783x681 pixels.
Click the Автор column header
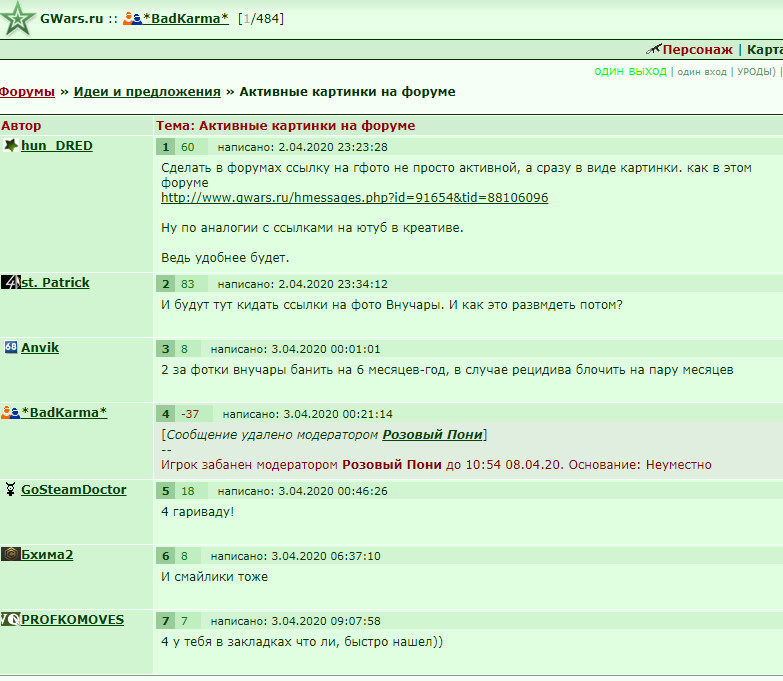[21, 126]
